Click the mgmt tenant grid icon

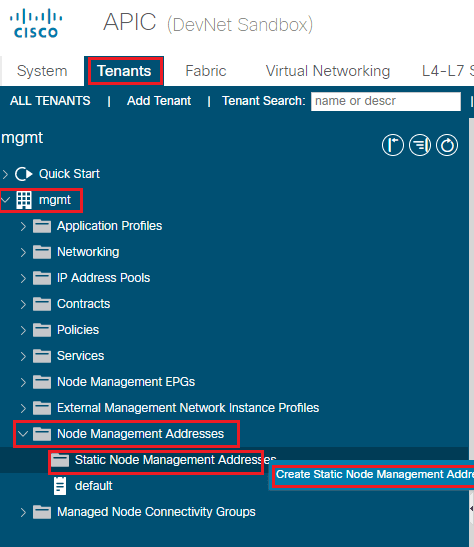pyautogui.click(x=24, y=200)
